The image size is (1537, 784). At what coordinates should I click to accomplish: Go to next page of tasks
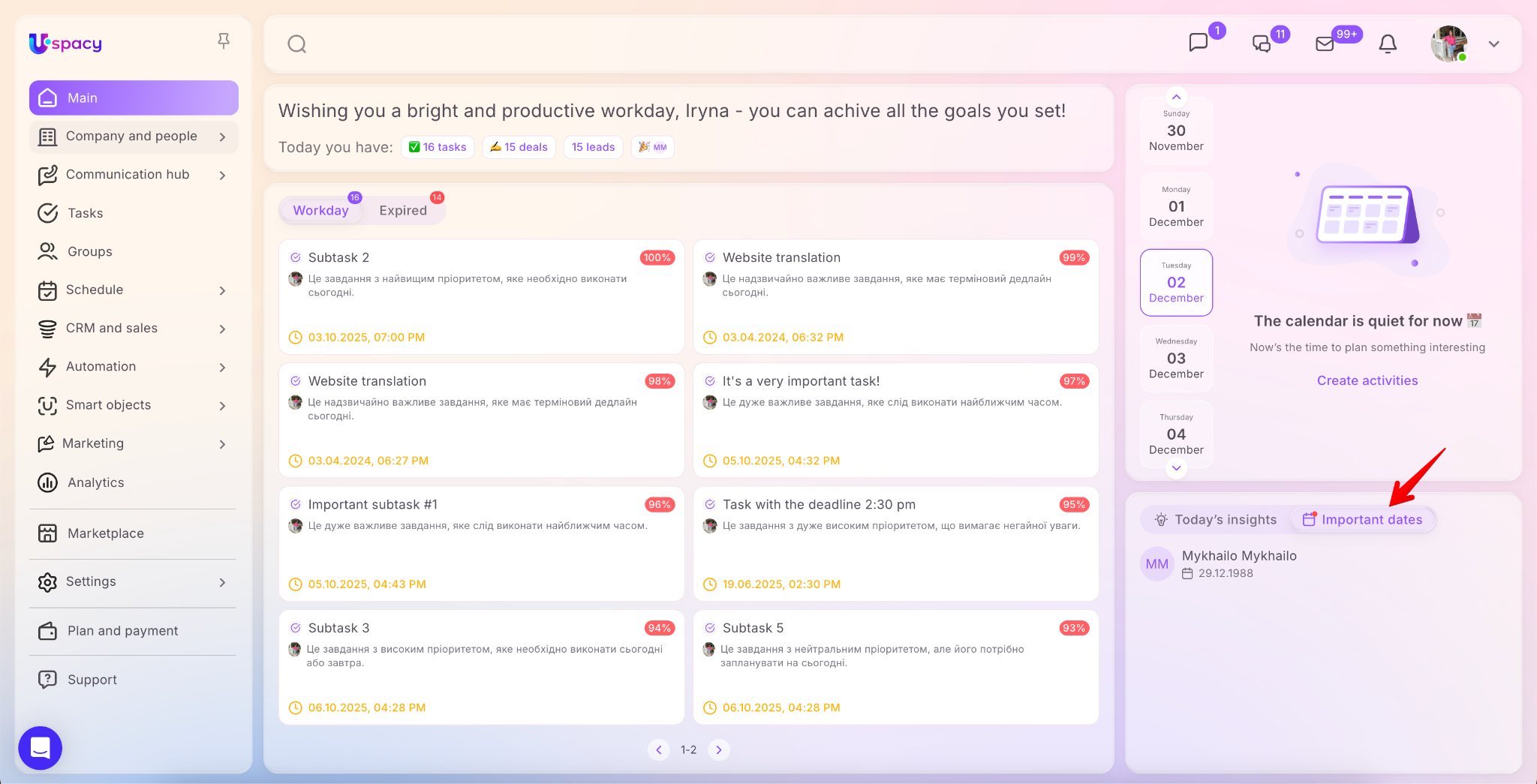coord(718,749)
